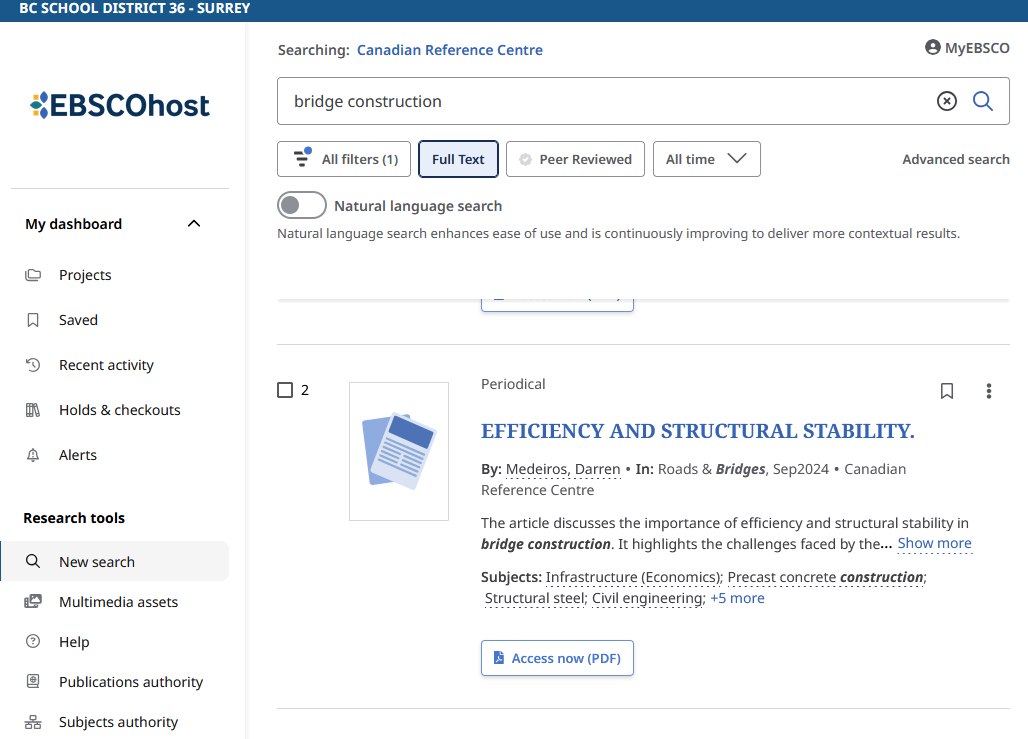Open All filters (1) panel
The image size is (1028, 739).
[344, 159]
